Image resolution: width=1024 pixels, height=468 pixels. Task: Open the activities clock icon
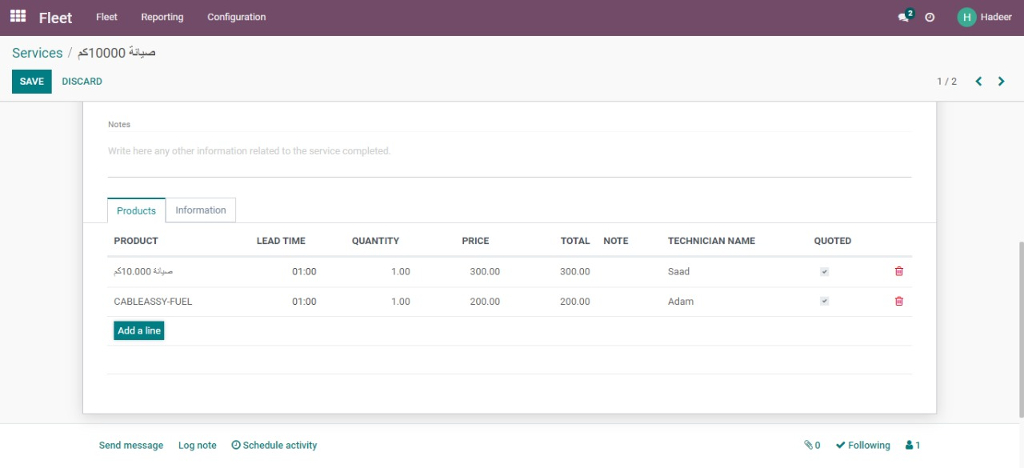930,17
